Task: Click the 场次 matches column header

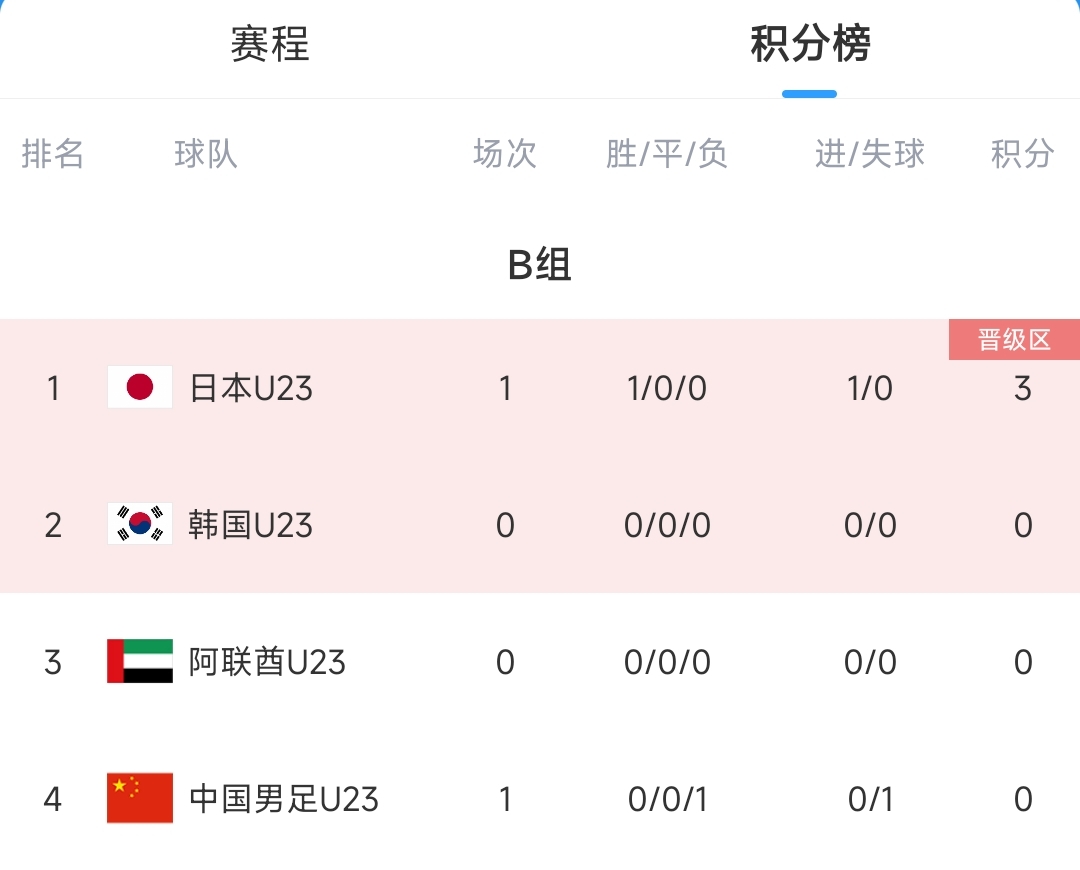Action: coord(505,154)
